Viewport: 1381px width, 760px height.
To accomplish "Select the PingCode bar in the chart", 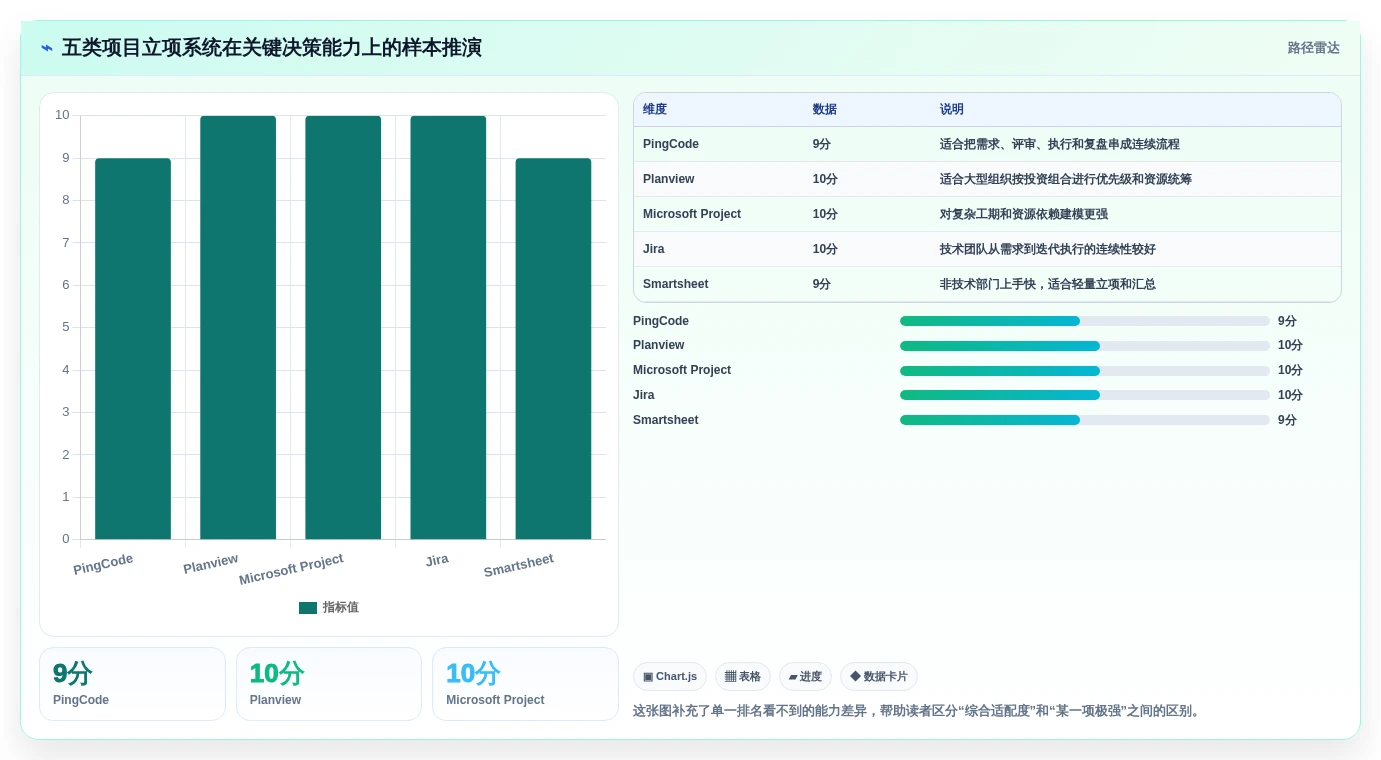I will [x=133, y=349].
